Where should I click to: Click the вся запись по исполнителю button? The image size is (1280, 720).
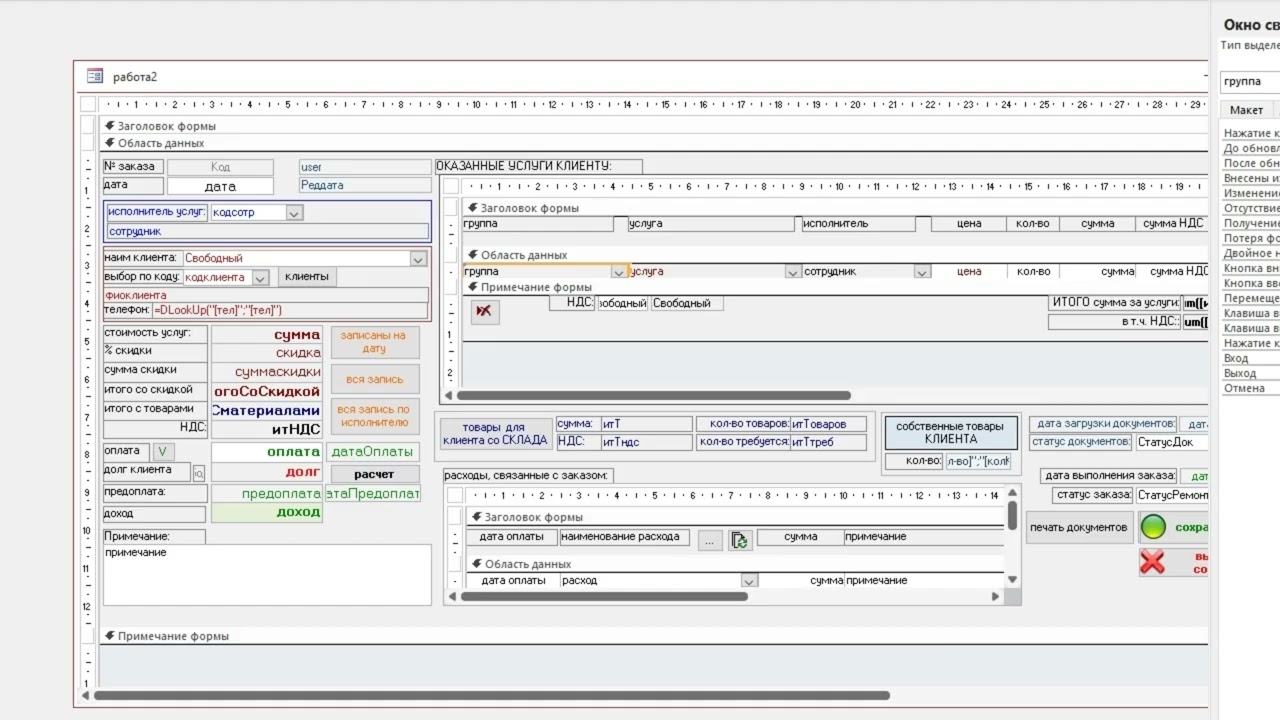pyautogui.click(x=374, y=416)
